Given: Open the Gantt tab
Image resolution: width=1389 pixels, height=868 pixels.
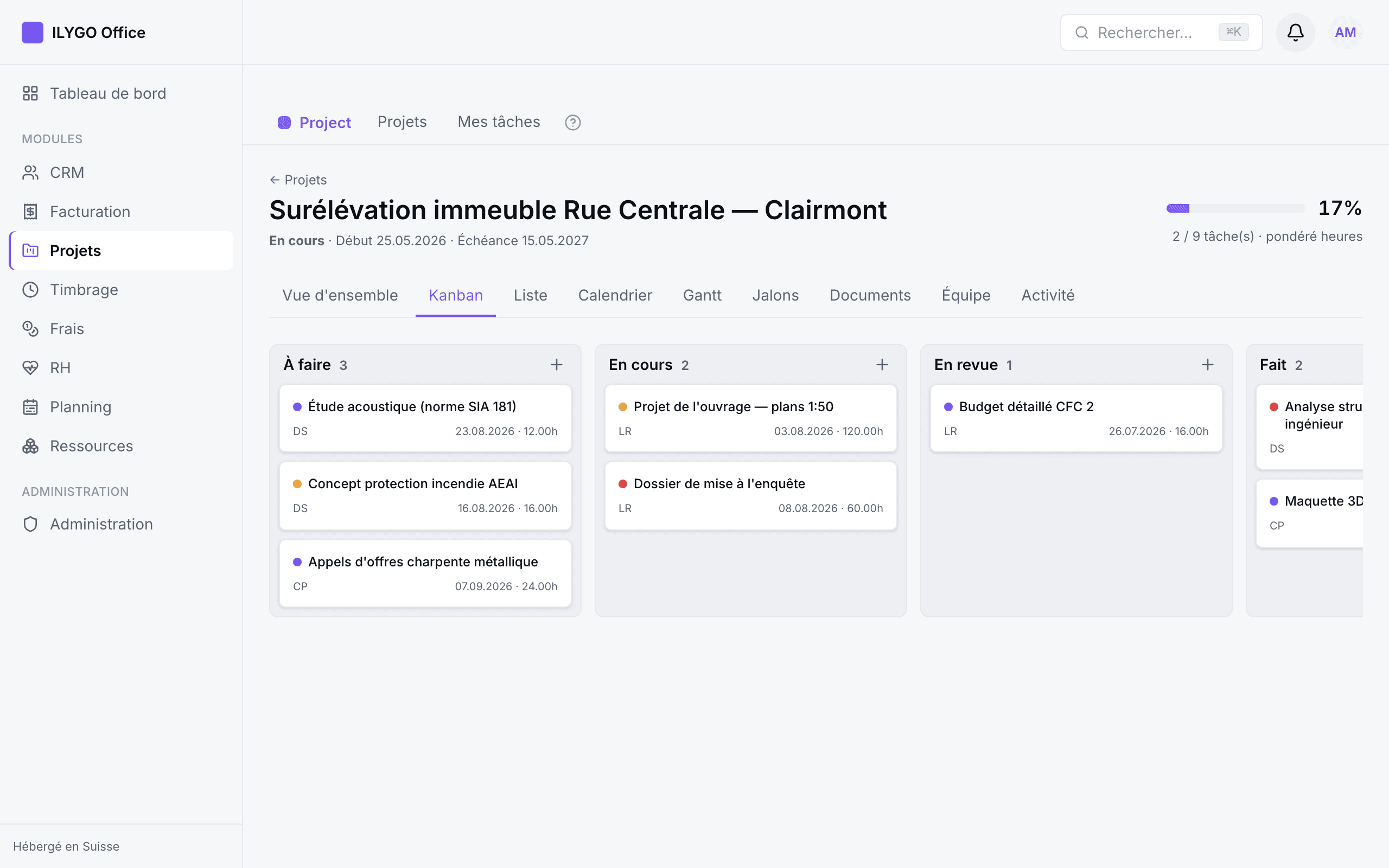Looking at the screenshot, I should point(702,295).
